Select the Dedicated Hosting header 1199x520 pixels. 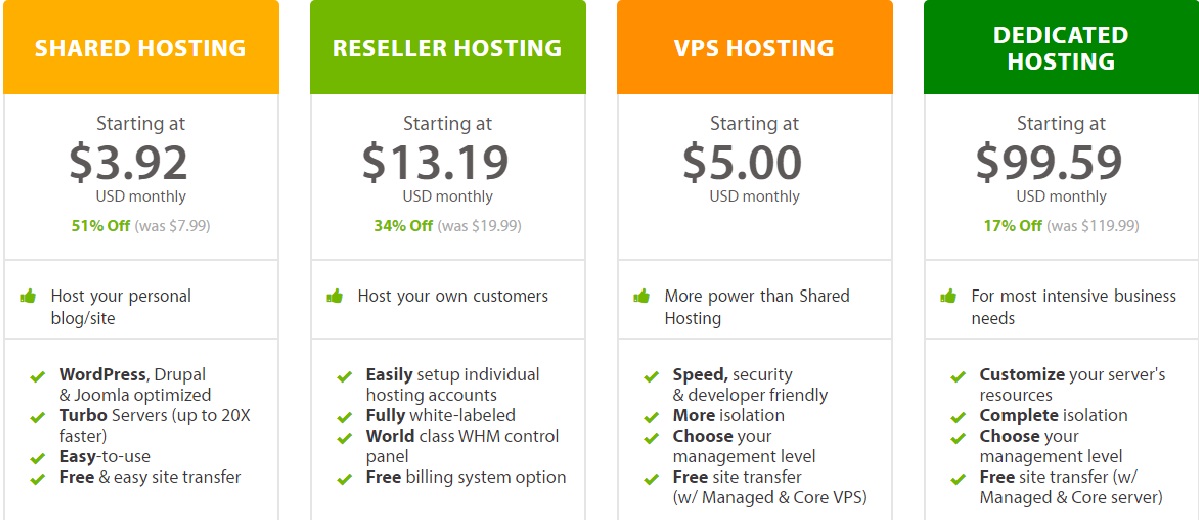click(x=1061, y=47)
